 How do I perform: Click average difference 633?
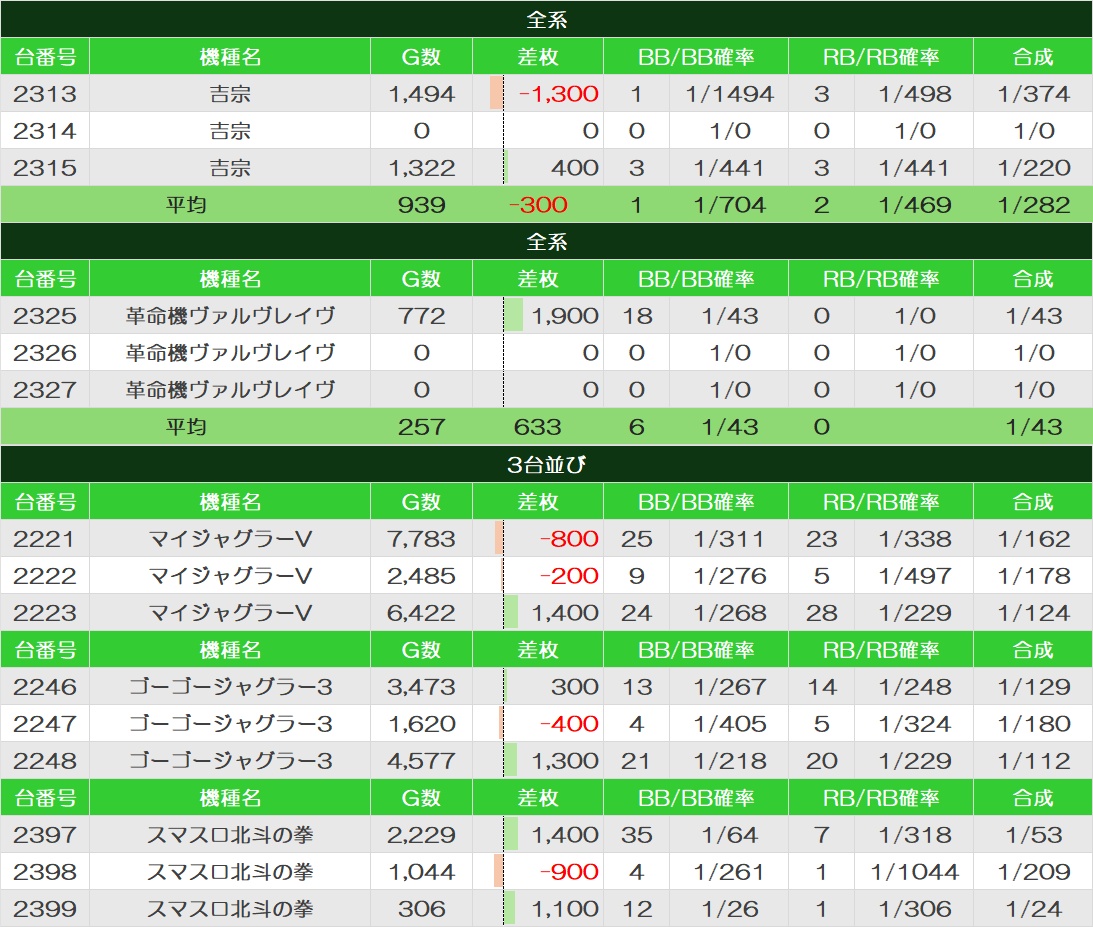click(538, 427)
